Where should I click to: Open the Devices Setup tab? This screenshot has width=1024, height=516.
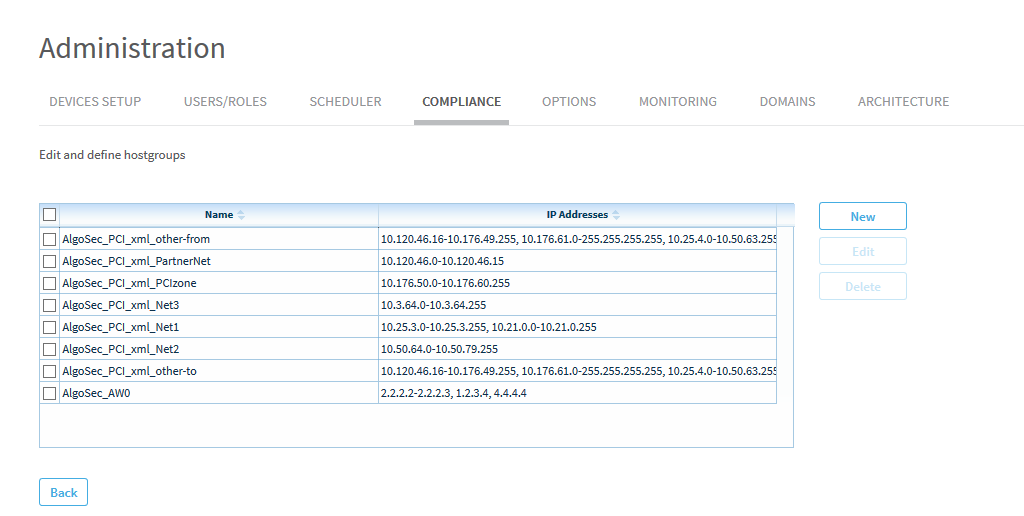(x=95, y=102)
